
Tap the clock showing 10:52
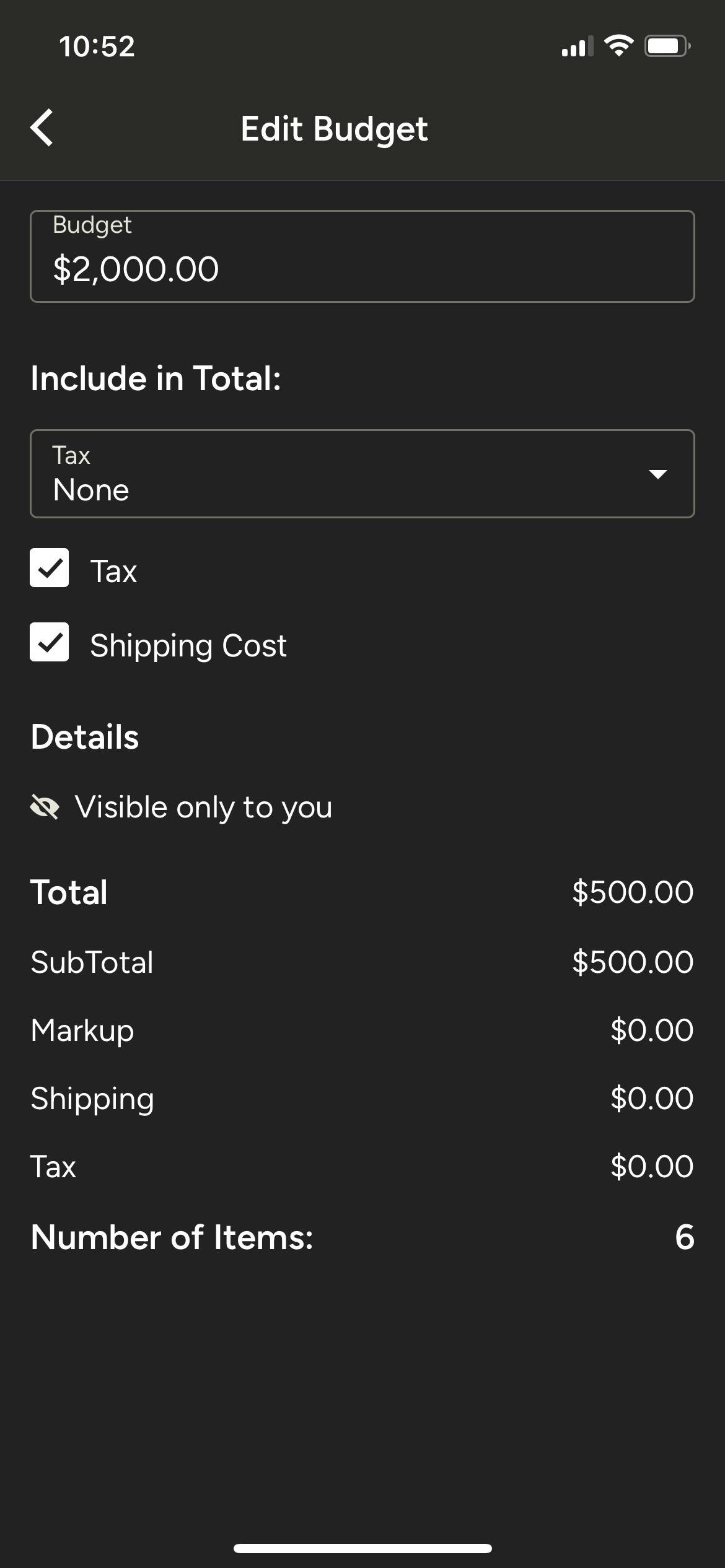tap(97, 46)
